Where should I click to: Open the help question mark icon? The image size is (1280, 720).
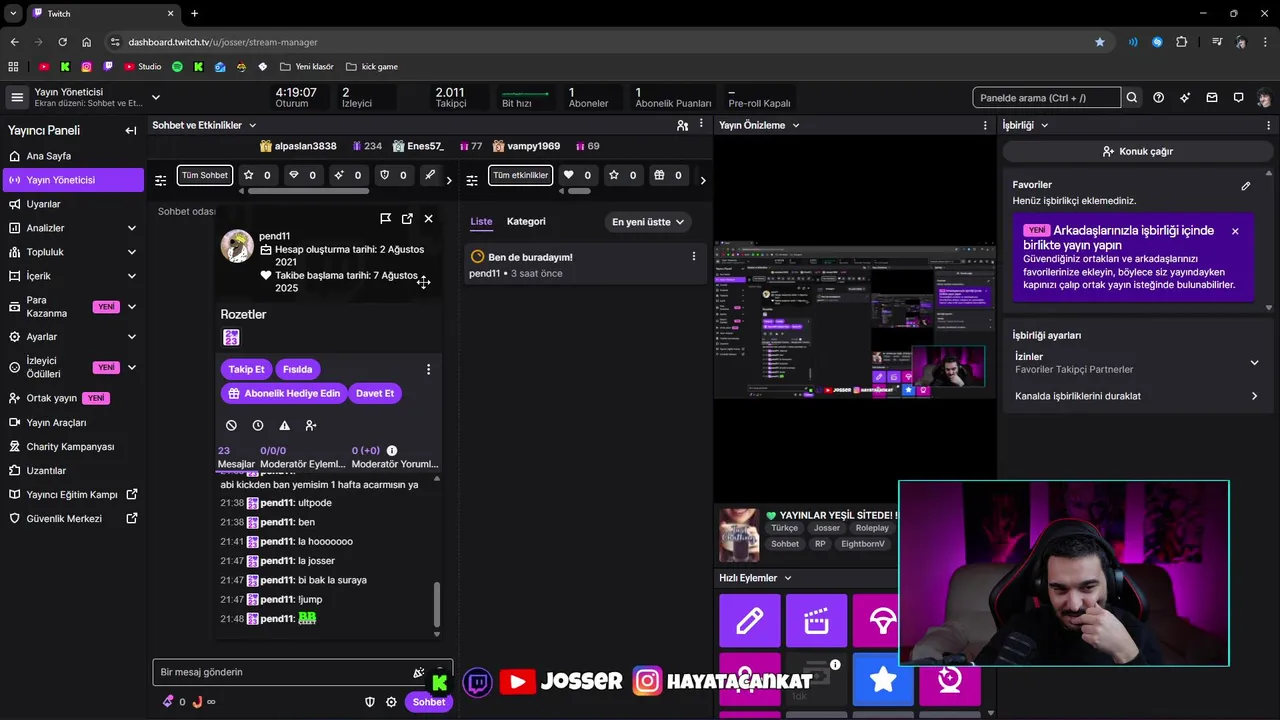(1158, 98)
